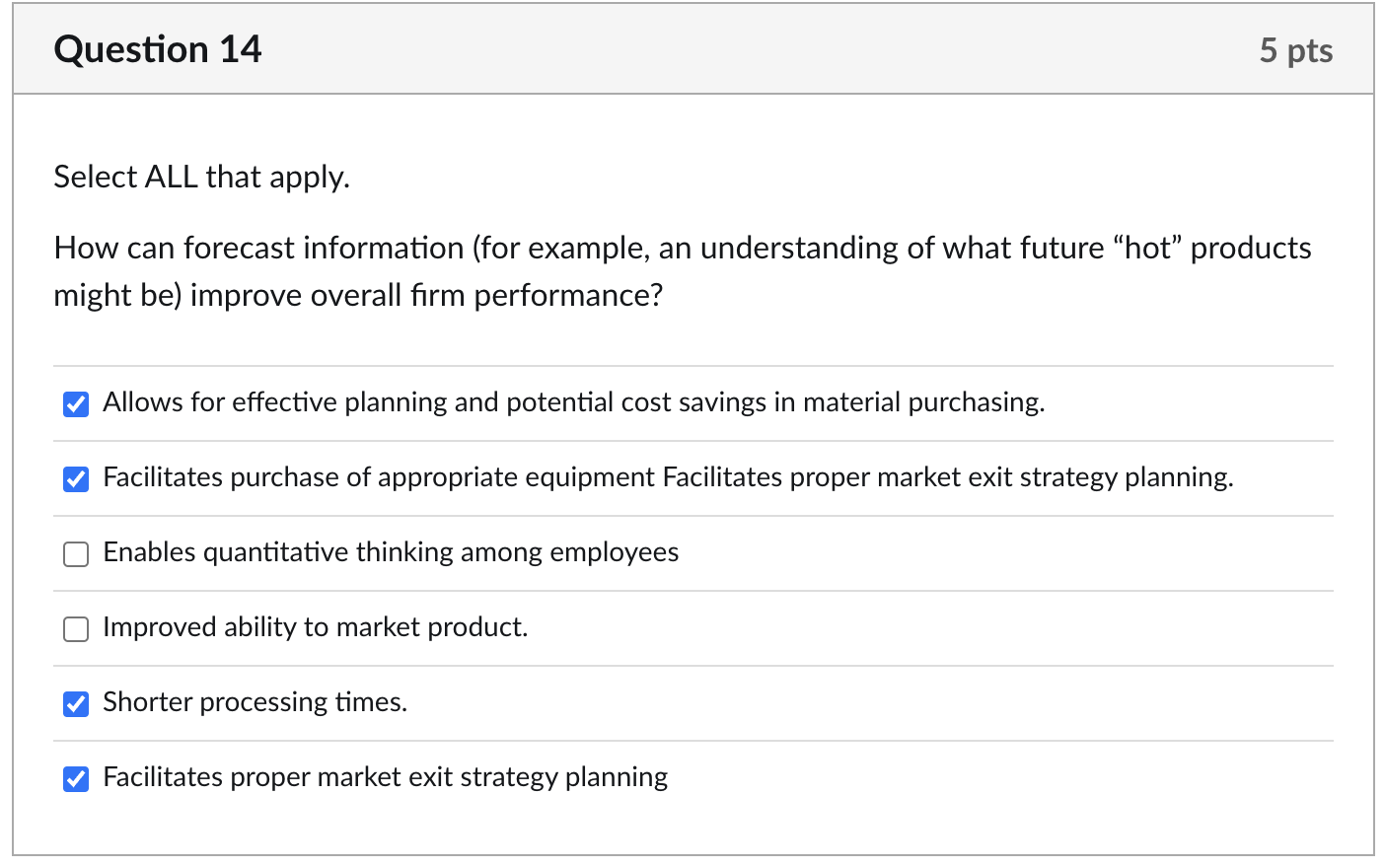The width and height of the screenshot is (1385, 868).
Task: Uncheck the 'Facilitates purchase of appropriate equipment' checkbox
Action: tap(76, 479)
